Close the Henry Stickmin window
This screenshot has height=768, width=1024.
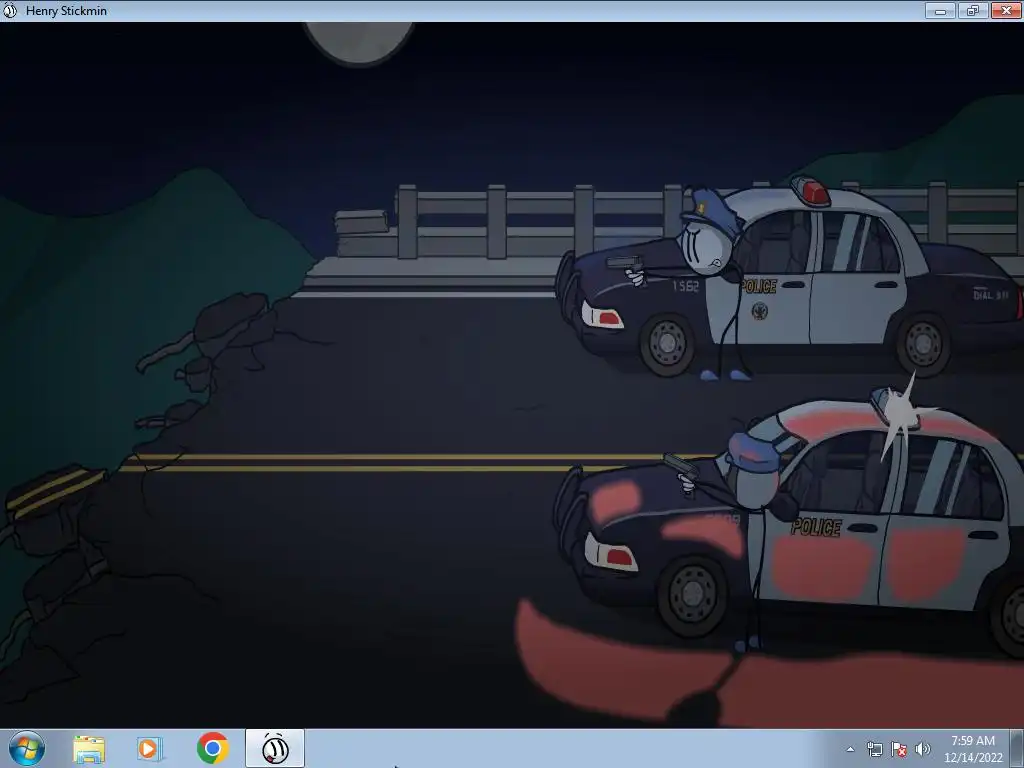tap(1006, 10)
